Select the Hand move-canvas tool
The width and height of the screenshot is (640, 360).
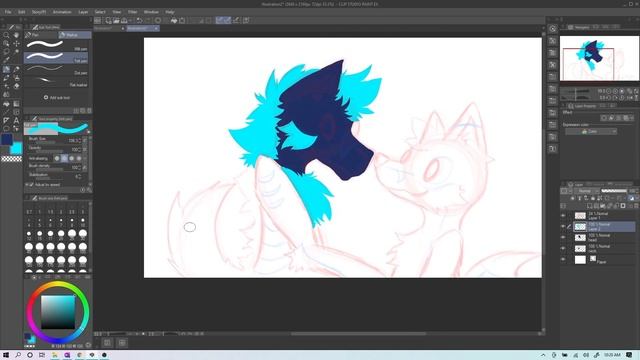click(16, 35)
